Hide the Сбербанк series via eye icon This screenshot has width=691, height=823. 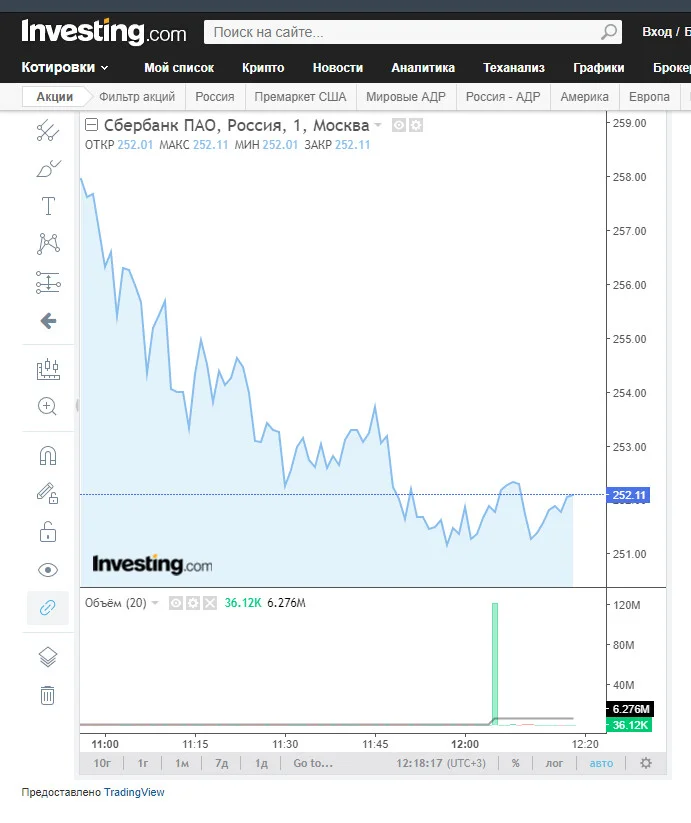click(399, 125)
